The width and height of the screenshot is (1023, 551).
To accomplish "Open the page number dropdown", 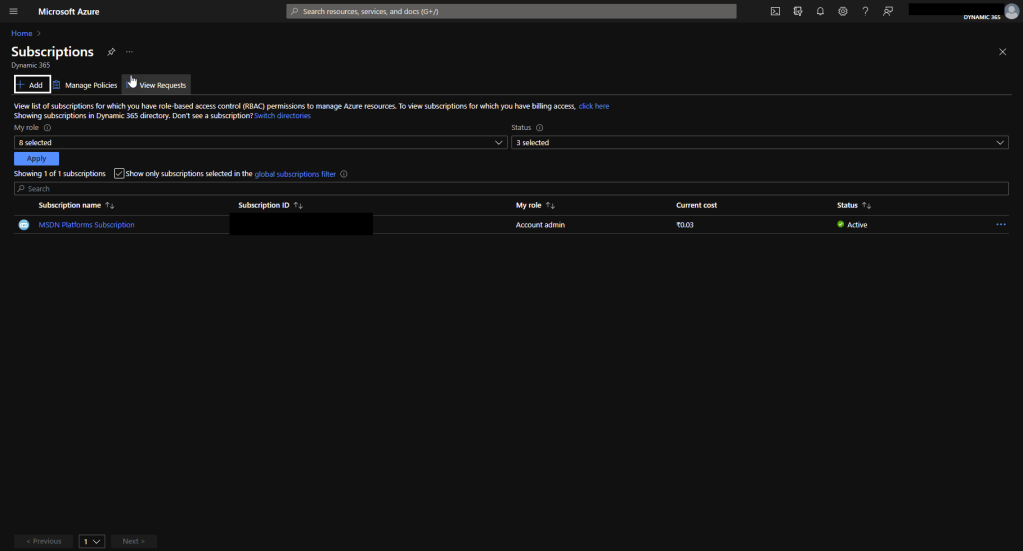I will point(92,541).
